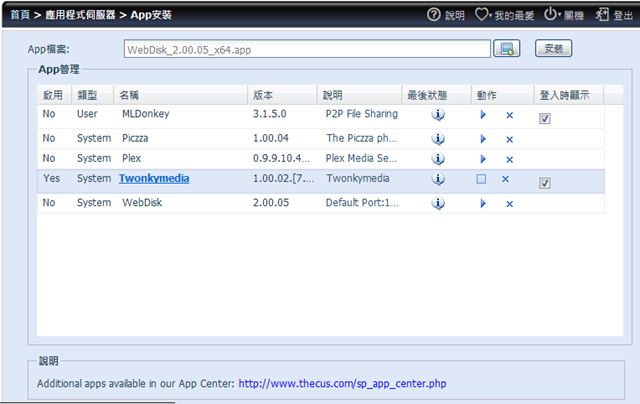
Task: Remove WebDisk using its X icon
Action: (x=509, y=204)
